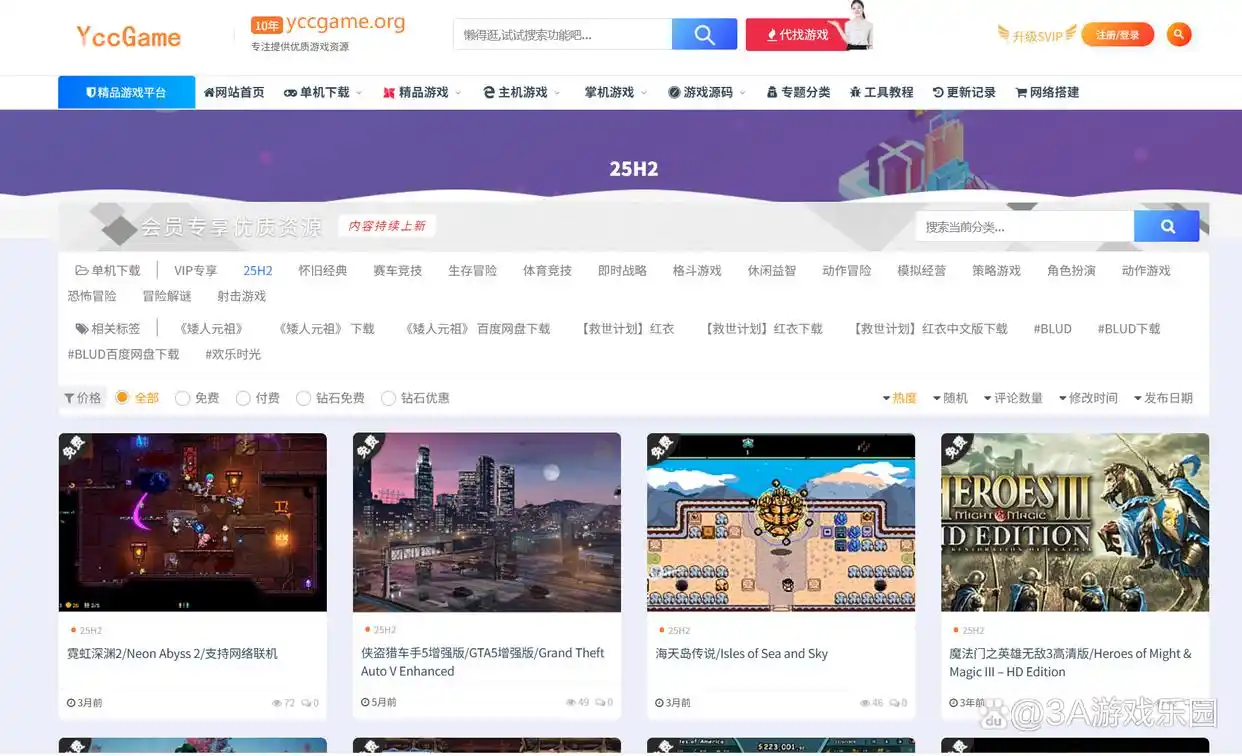Screen dimensions: 1242x756
Task: Click the YccGame logo
Action: tap(128, 35)
